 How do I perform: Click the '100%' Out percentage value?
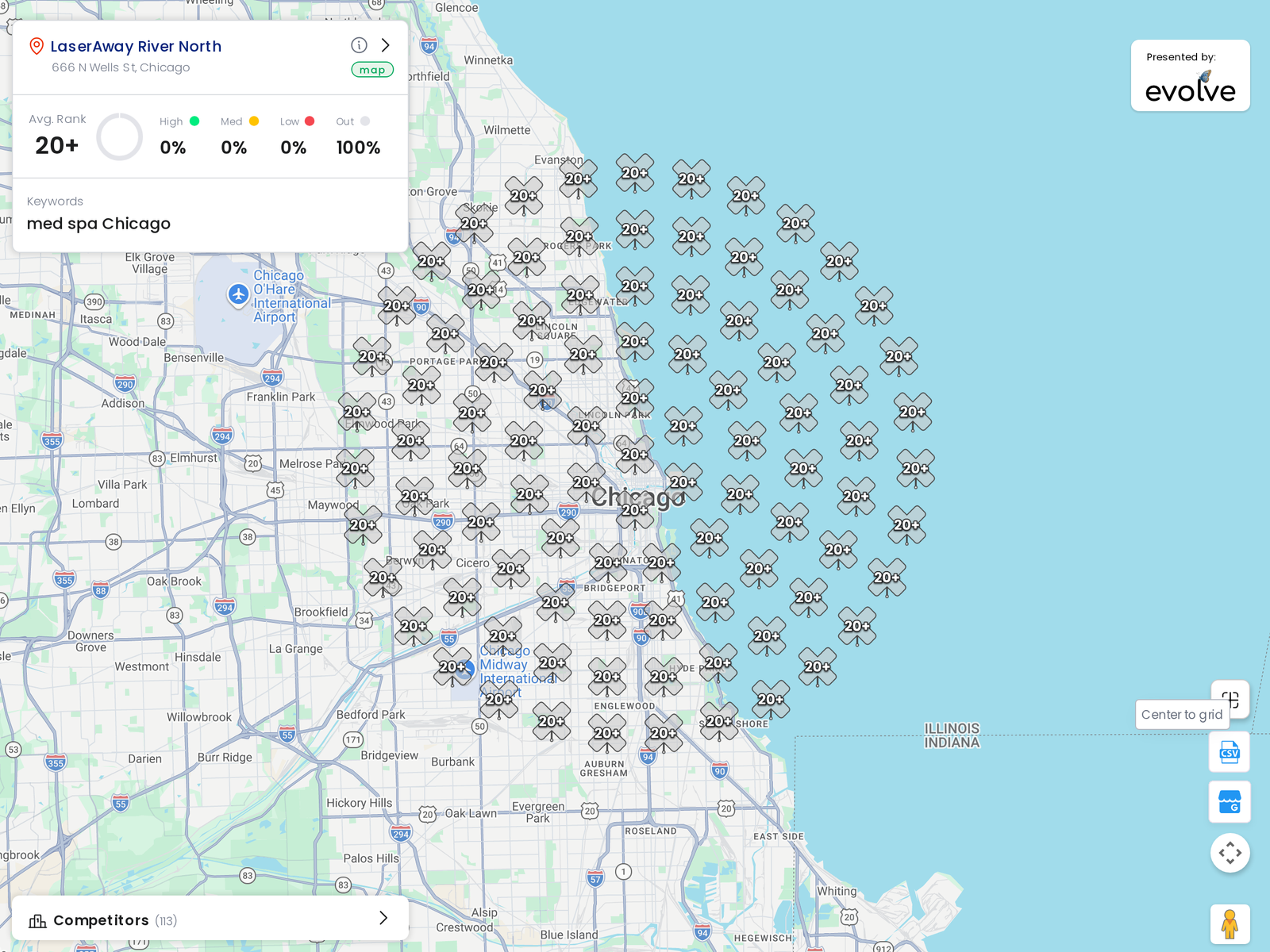click(358, 148)
